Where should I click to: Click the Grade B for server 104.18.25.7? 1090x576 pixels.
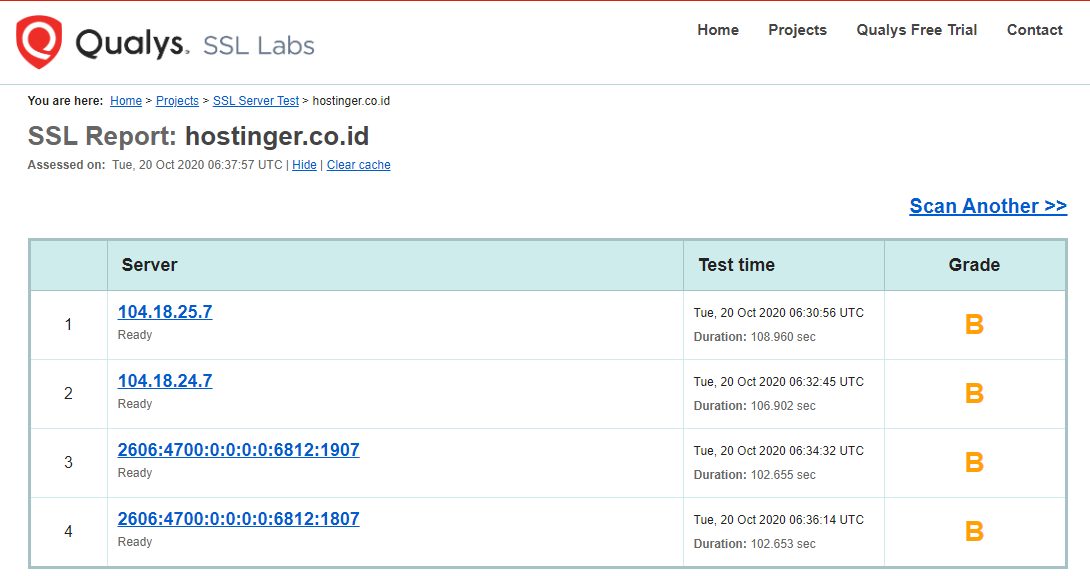coord(974,323)
